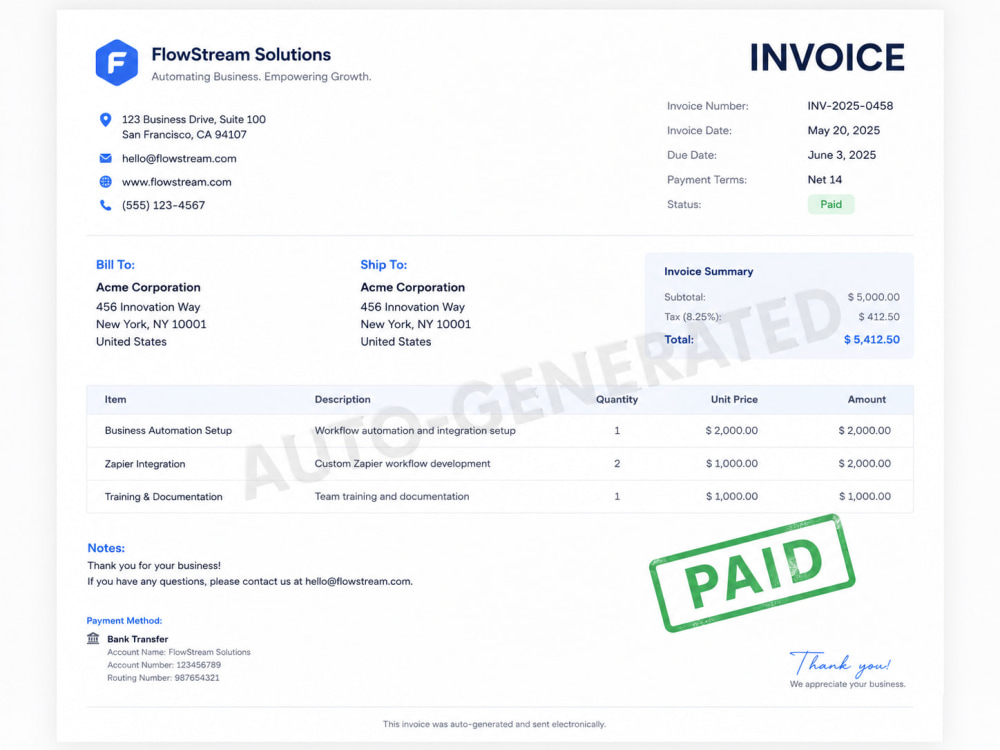Open the hello@flowstream.com email address in header

pos(179,158)
